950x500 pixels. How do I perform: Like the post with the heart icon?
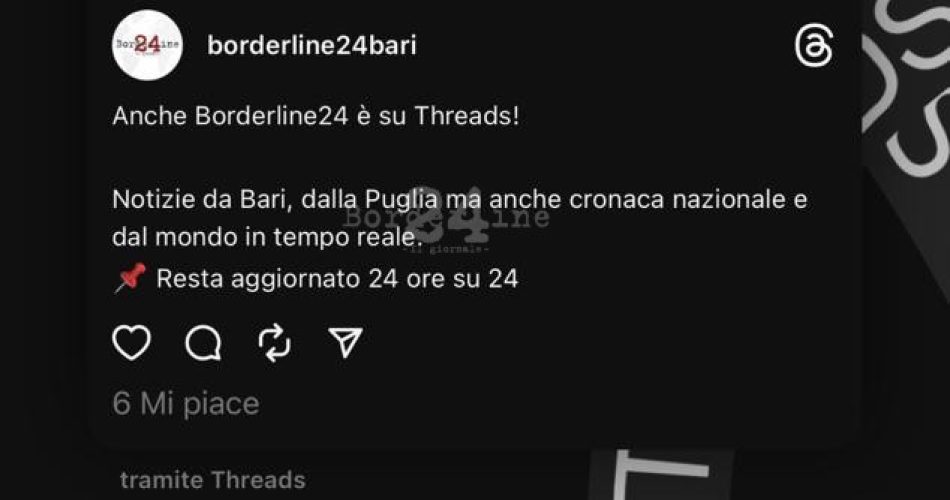tap(131, 343)
